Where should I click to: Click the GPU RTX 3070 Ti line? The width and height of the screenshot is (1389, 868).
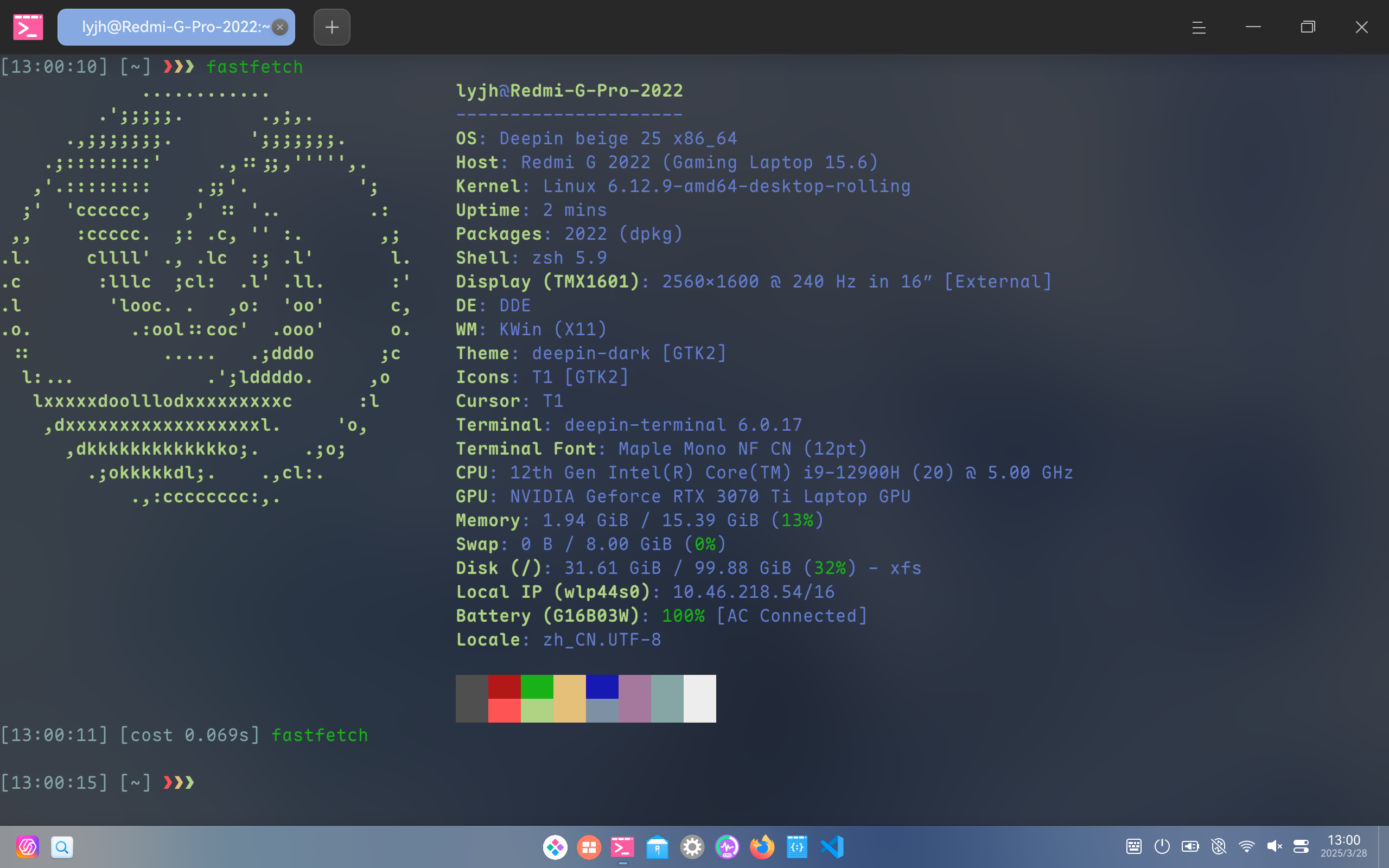point(683,496)
